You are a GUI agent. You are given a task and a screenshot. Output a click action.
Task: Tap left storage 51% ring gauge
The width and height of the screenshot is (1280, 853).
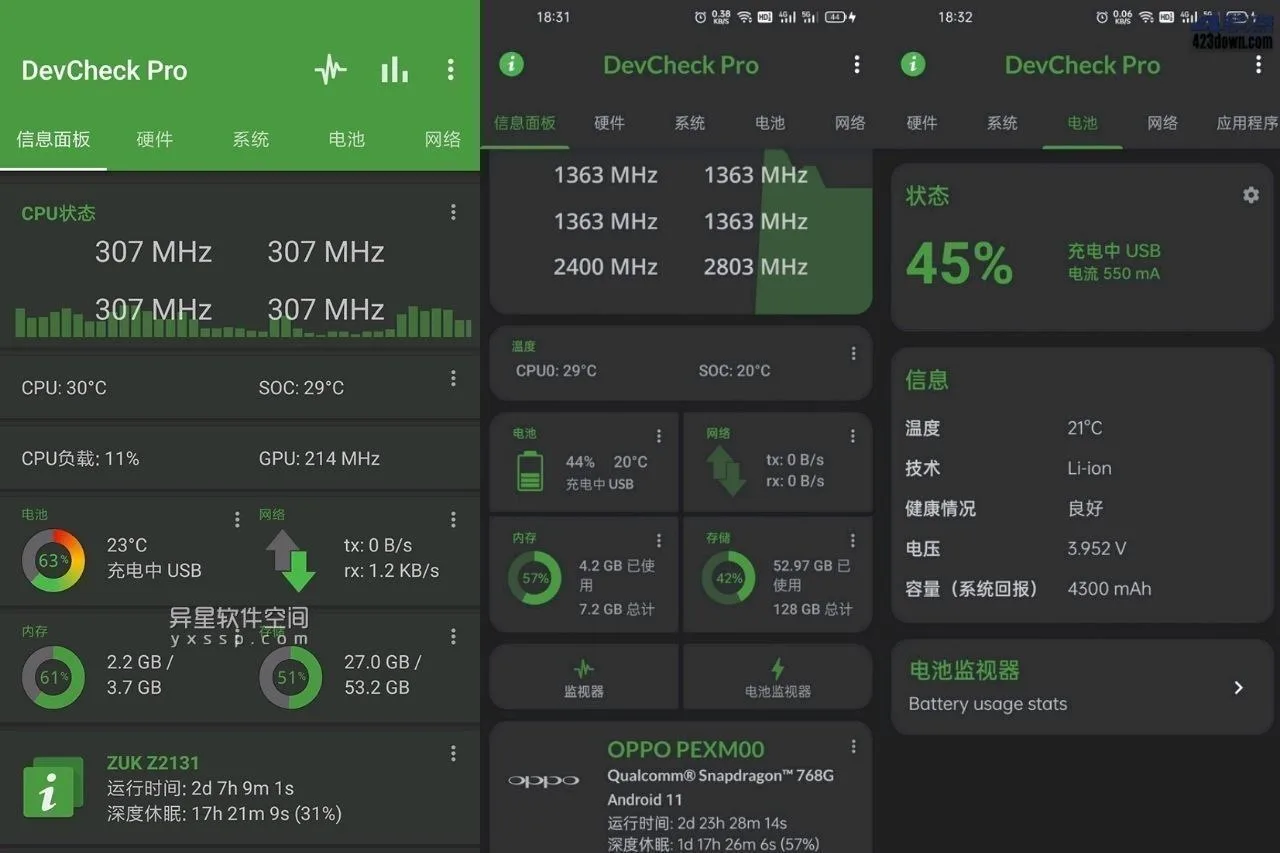pos(291,677)
